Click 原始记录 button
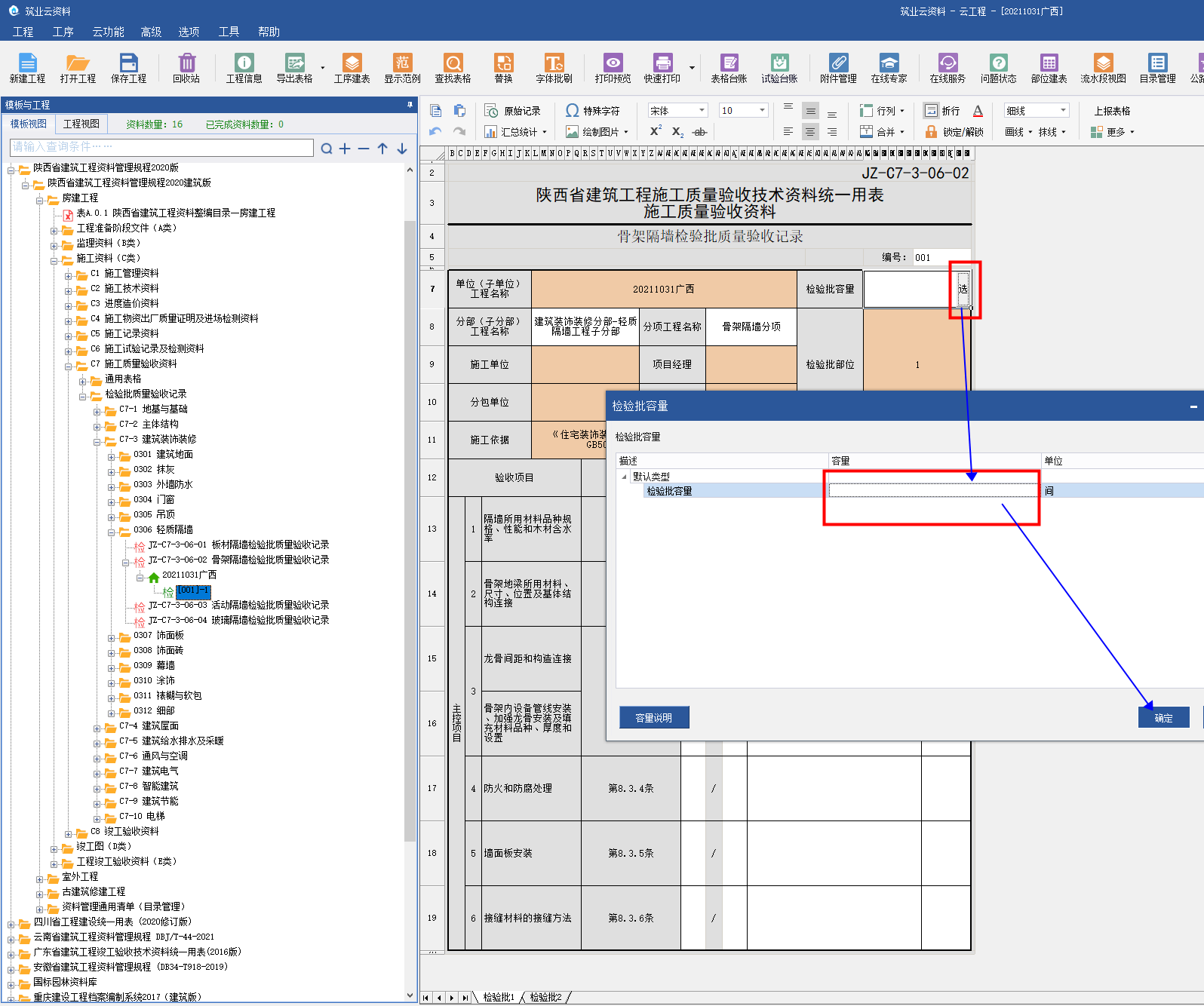Viewport: 1204px width, 1006px height. (x=513, y=111)
